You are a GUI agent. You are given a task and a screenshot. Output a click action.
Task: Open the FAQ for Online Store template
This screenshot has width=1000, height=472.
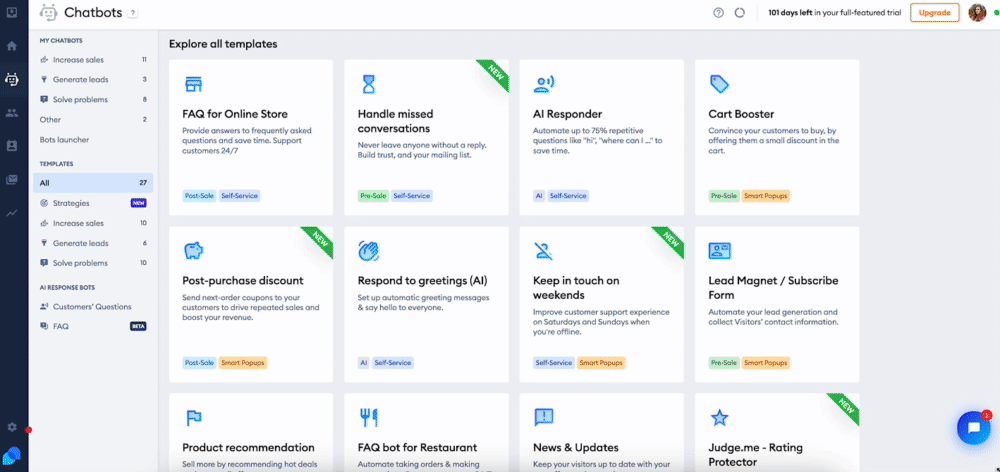251,138
